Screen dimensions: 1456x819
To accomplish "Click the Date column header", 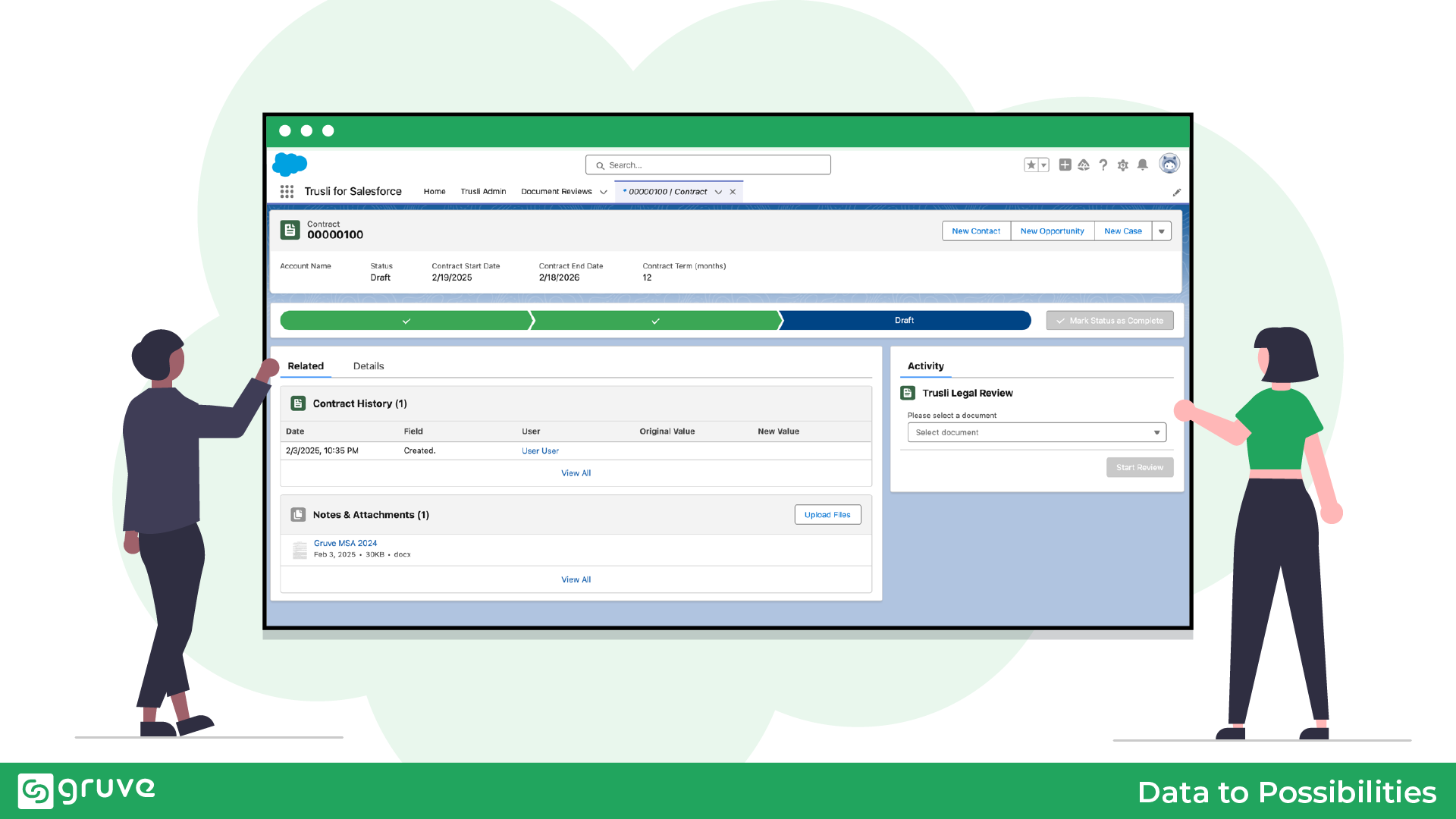I will point(295,431).
